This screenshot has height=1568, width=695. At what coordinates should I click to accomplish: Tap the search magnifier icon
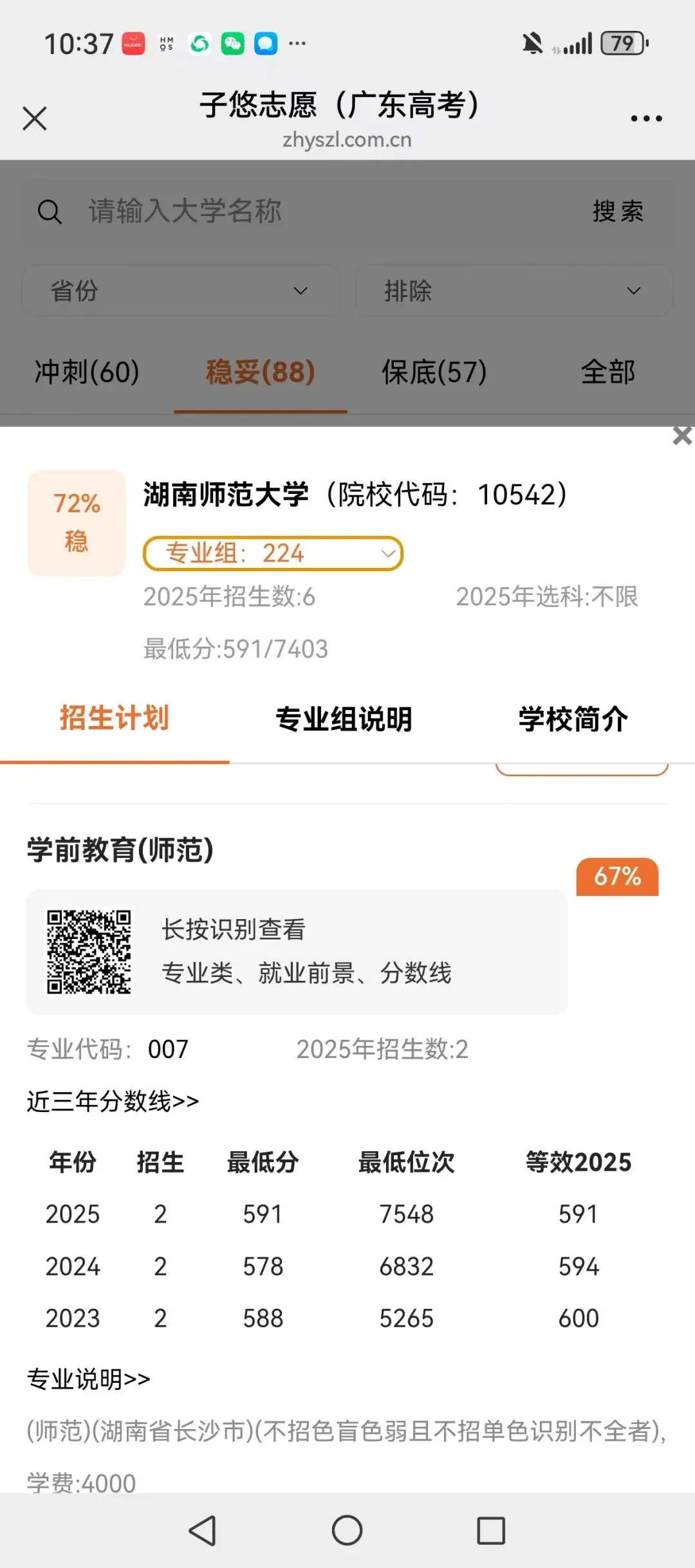[x=50, y=212]
